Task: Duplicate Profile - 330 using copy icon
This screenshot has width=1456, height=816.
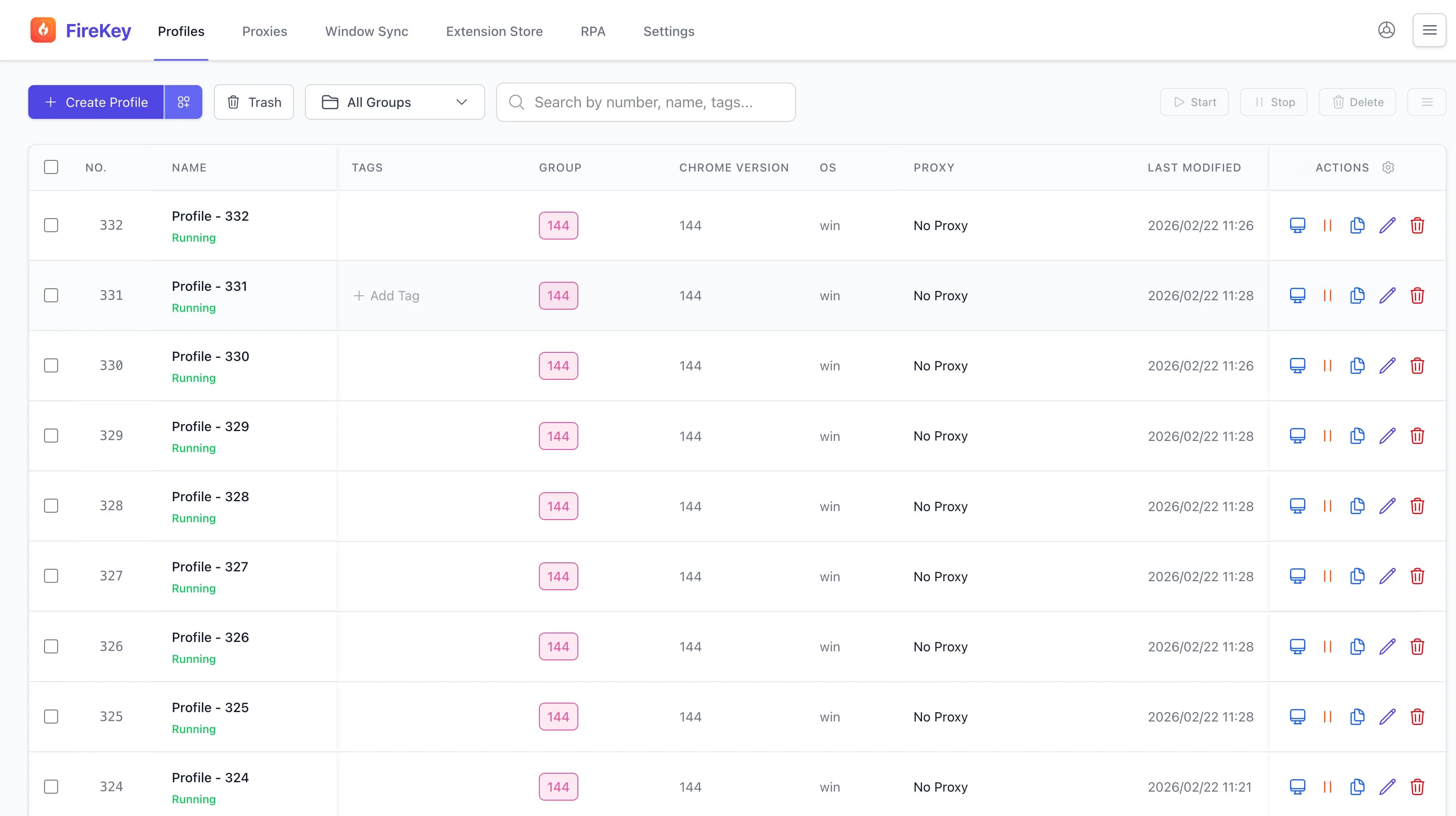Action: [x=1358, y=366]
